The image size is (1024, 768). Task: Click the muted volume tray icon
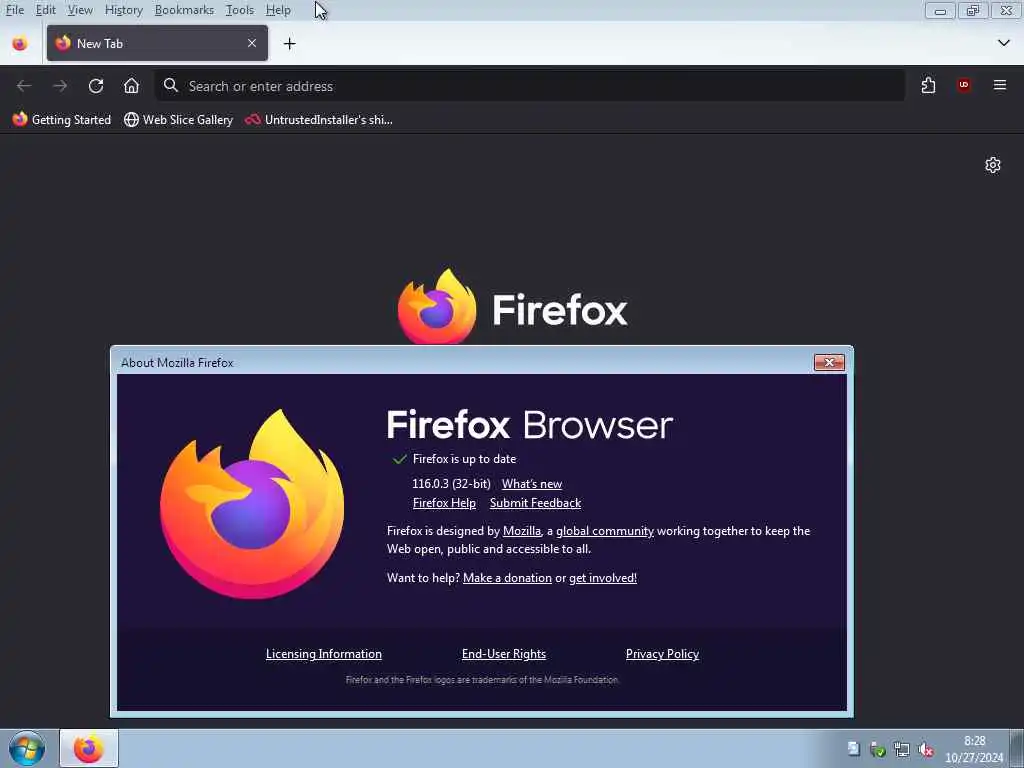pos(926,749)
